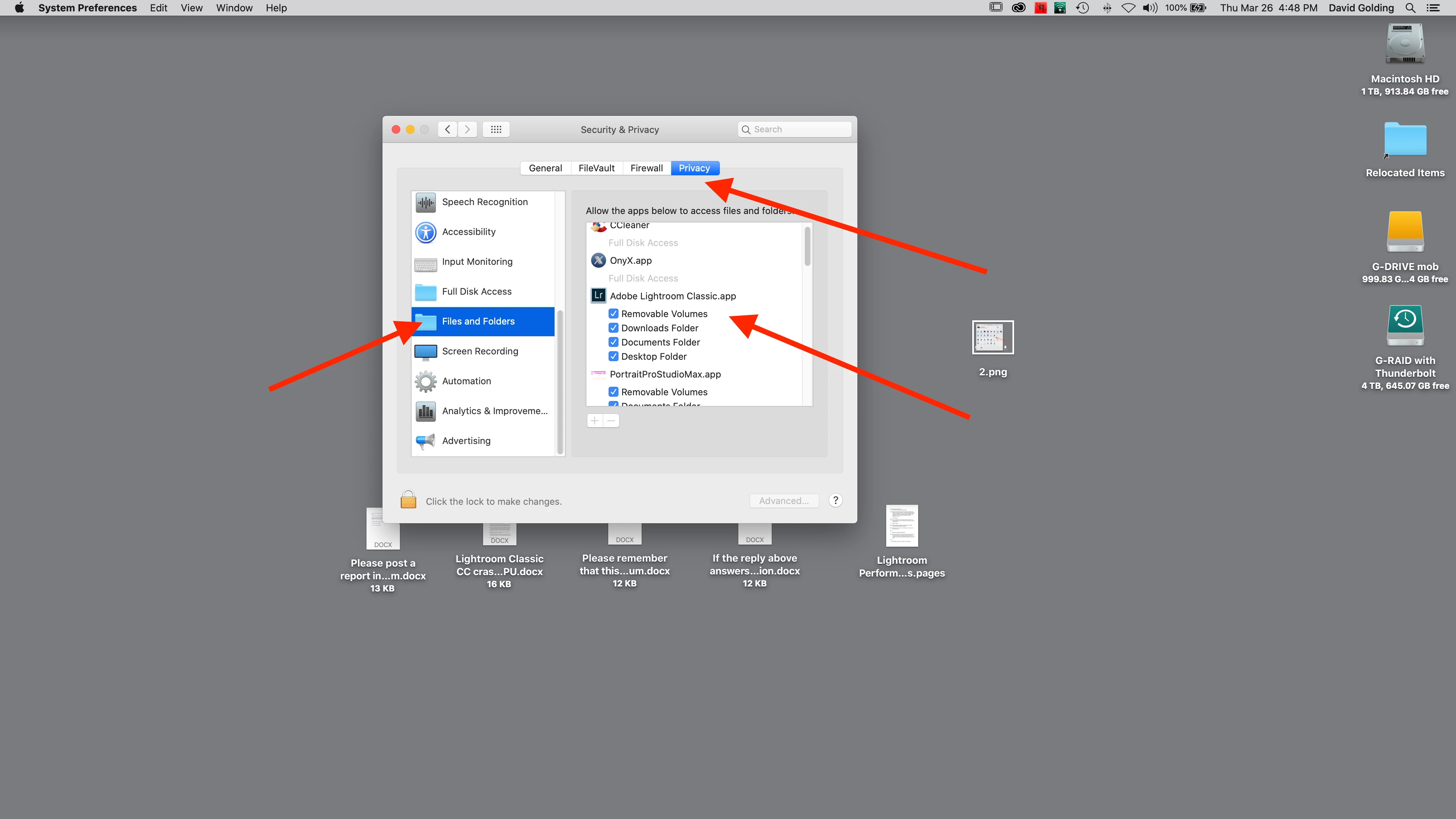The image size is (1456, 819).
Task: Uncheck Lightroom Downloads Folder access
Action: point(613,328)
